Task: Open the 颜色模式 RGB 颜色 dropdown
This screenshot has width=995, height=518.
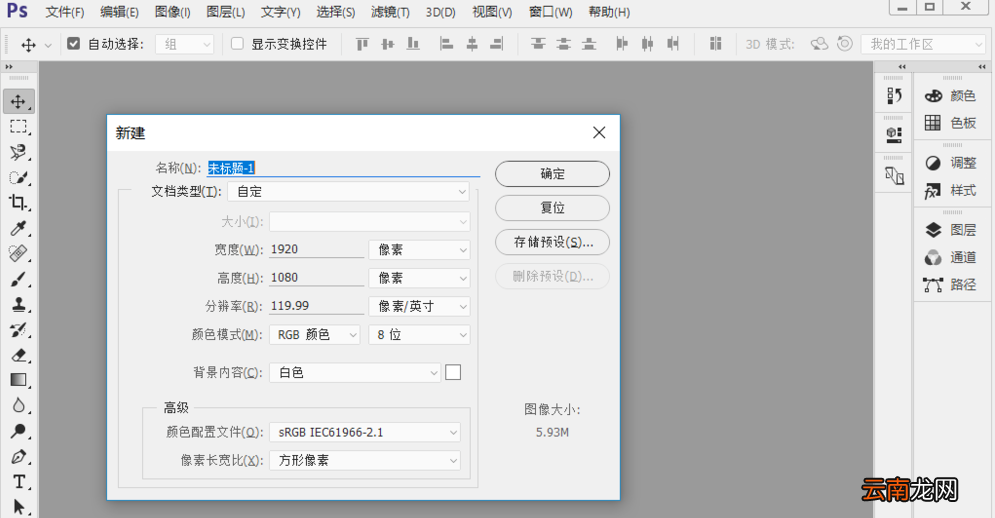Action: coord(315,335)
